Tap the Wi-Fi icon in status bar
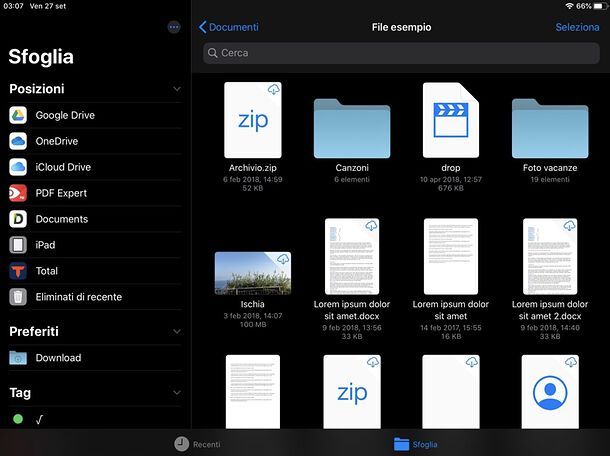The height and width of the screenshot is (456, 610). click(x=570, y=6)
